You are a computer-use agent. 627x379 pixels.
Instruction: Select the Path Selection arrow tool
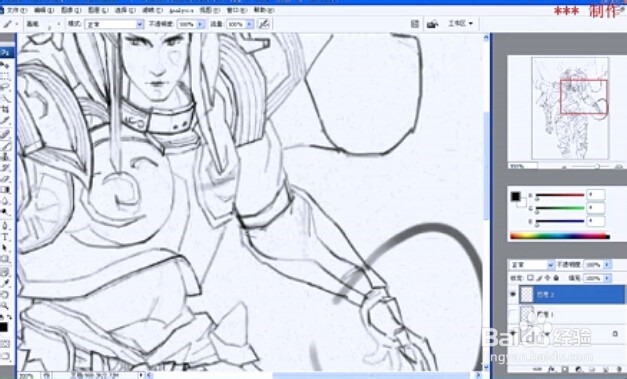click(6, 248)
